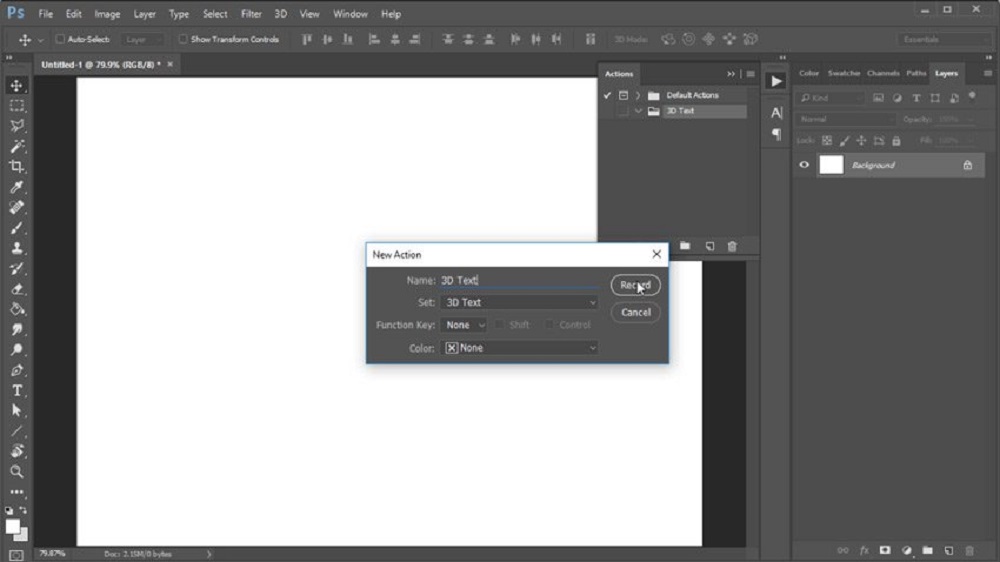
Task: Select the Rotate View hand tool
Action: point(17,451)
